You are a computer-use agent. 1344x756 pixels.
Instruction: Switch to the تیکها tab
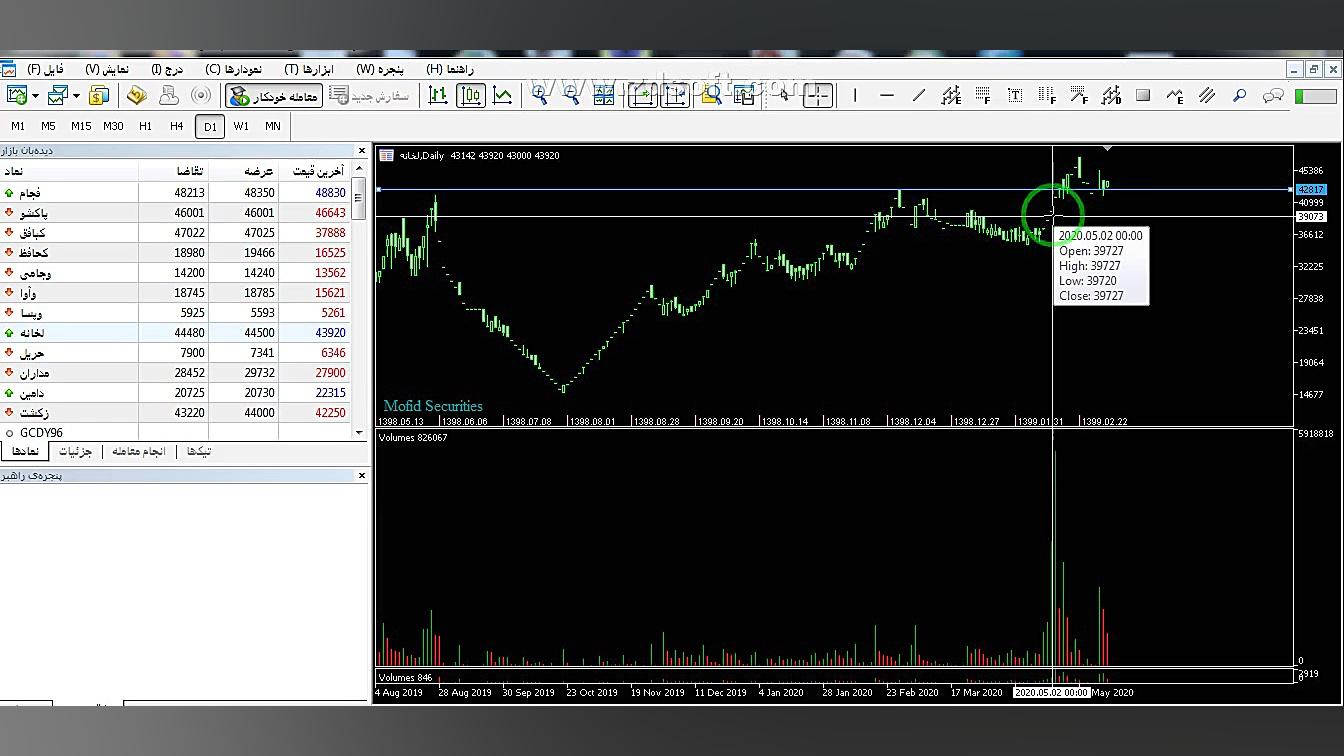[x=199, y=451]
